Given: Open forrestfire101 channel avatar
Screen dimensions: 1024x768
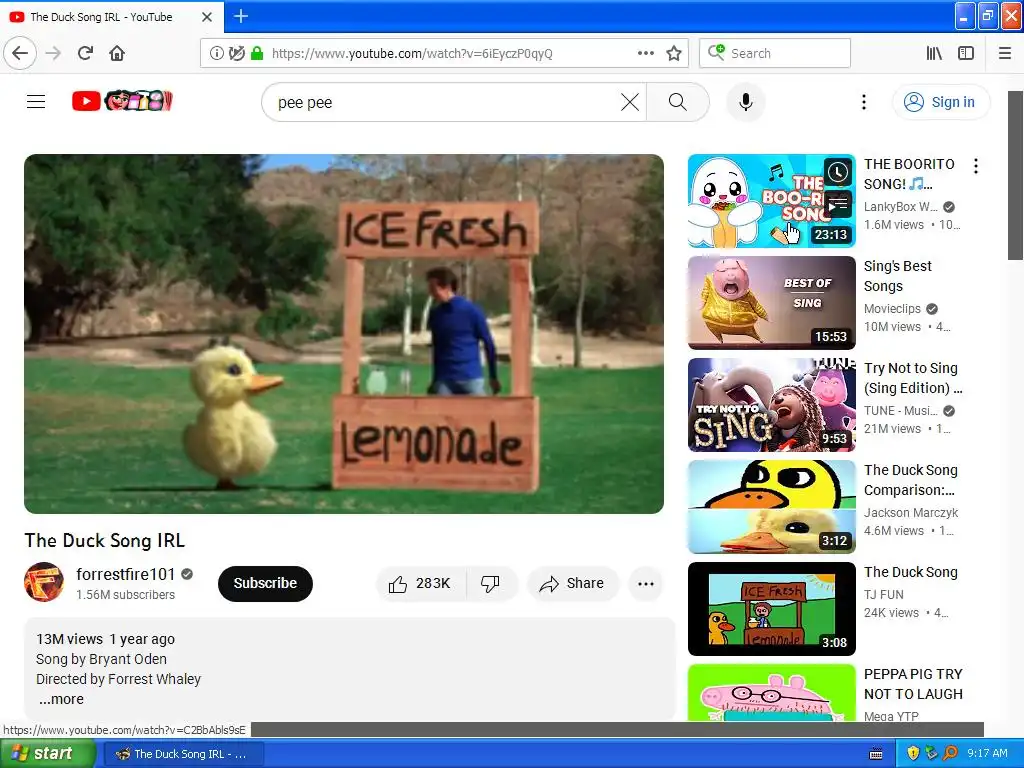Looking at the screenshot, I should click(44, 582).
